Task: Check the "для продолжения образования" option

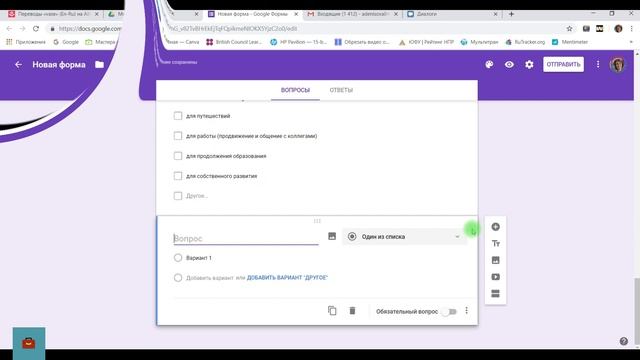Action: 178,156
